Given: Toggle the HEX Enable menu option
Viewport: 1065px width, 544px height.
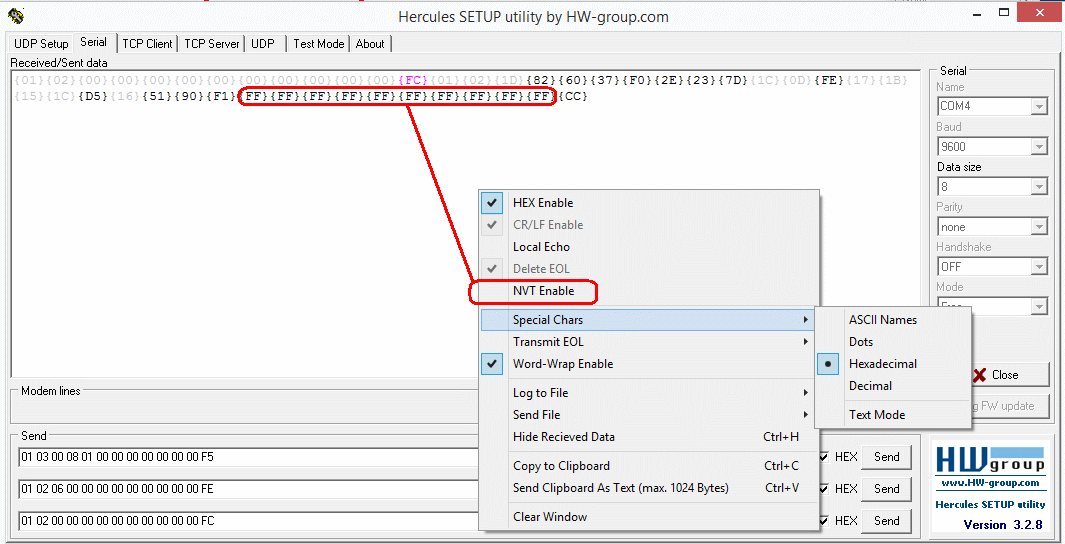Looking at the screenshot, I should 543,203.
